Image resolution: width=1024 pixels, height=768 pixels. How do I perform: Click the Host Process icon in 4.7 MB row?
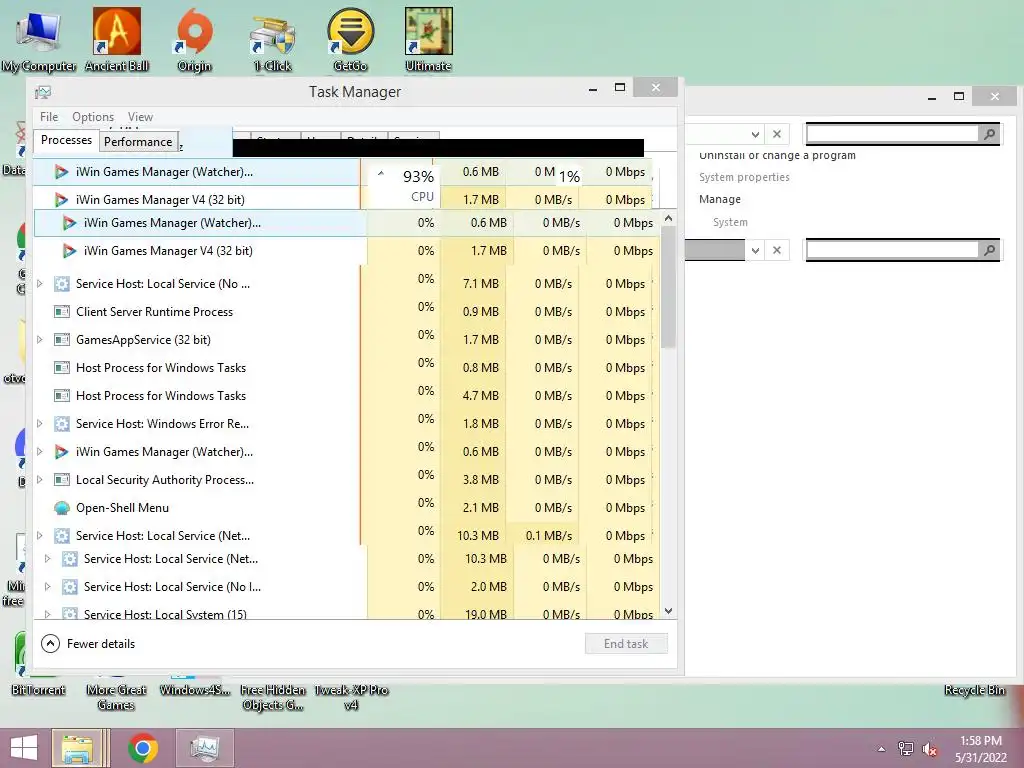[62, 396]
